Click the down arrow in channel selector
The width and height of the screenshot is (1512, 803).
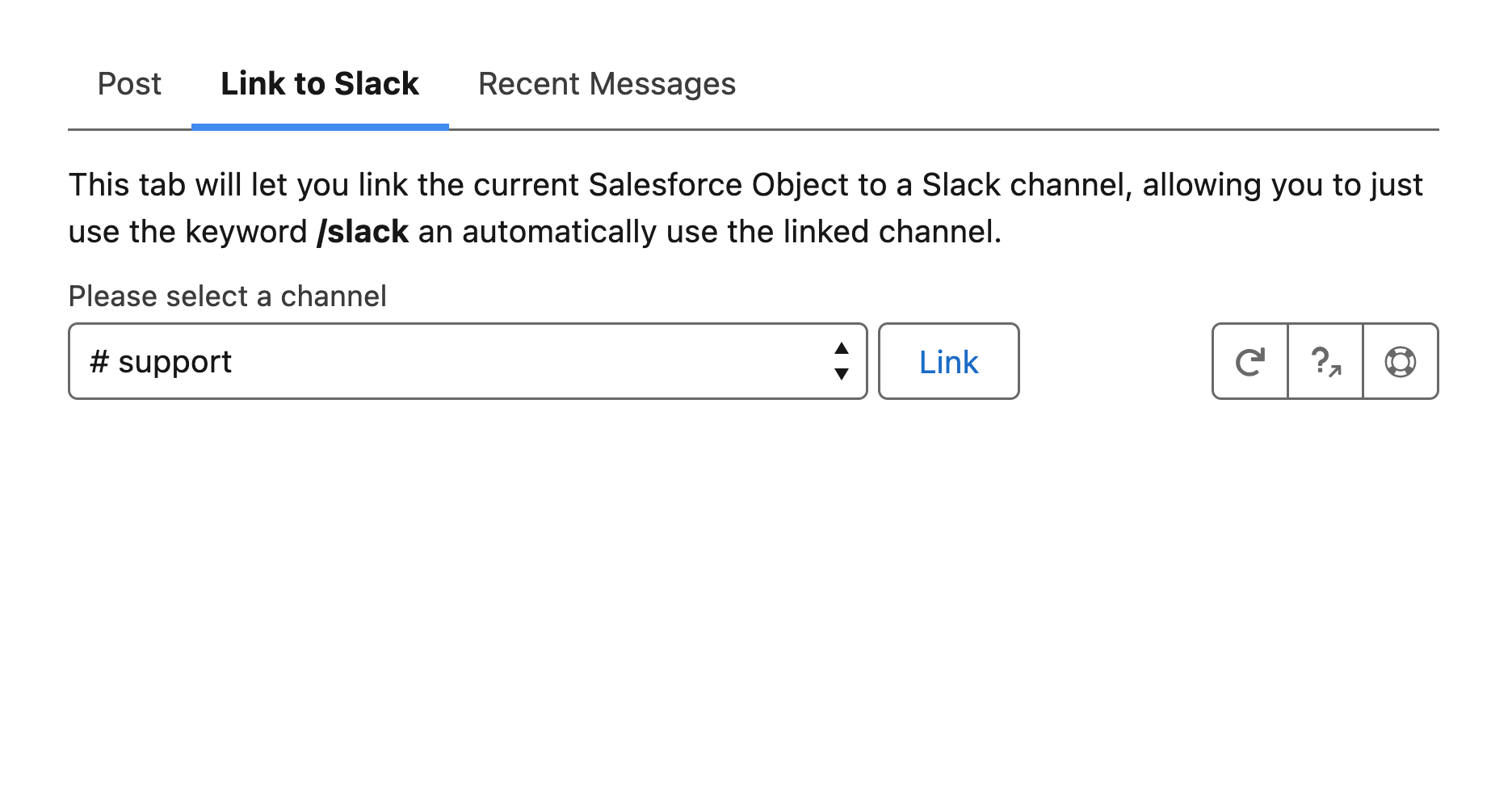(842, 374)
